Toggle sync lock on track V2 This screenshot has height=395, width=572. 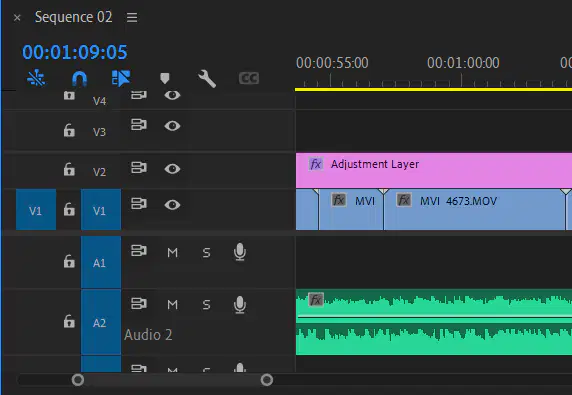(x=139, y=168)
